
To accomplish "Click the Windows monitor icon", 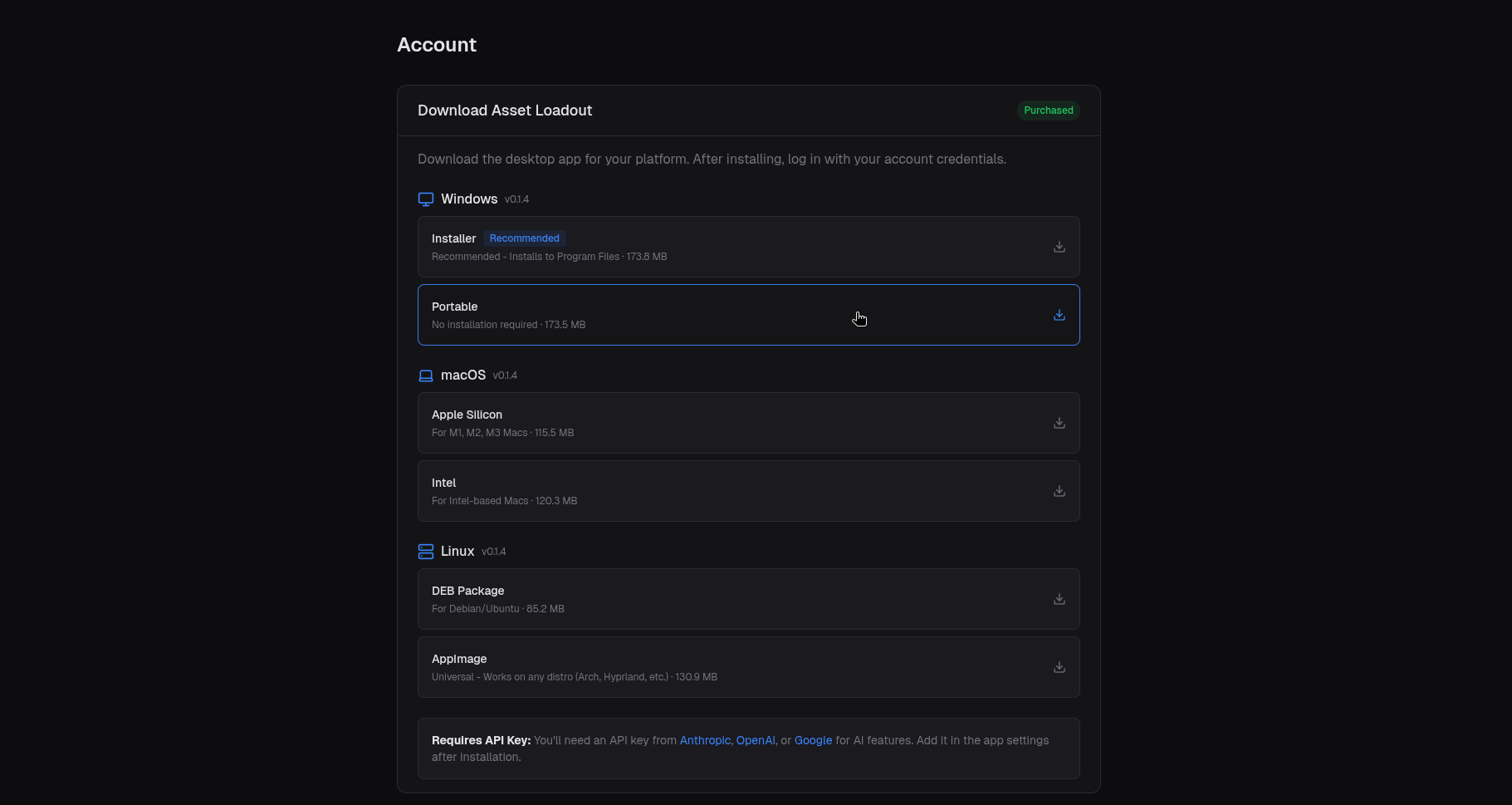I will click(x=426, y=199).
